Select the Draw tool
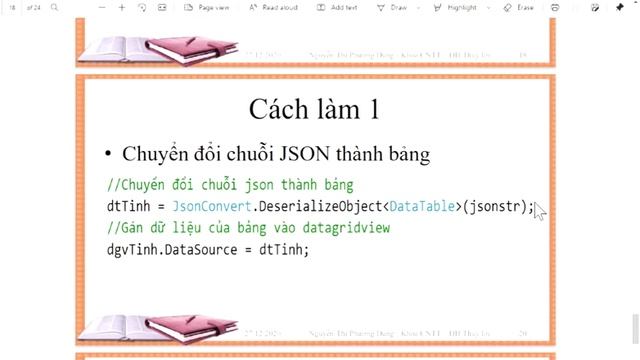Screen dimensions: 640x360 (x=392, y=7)
